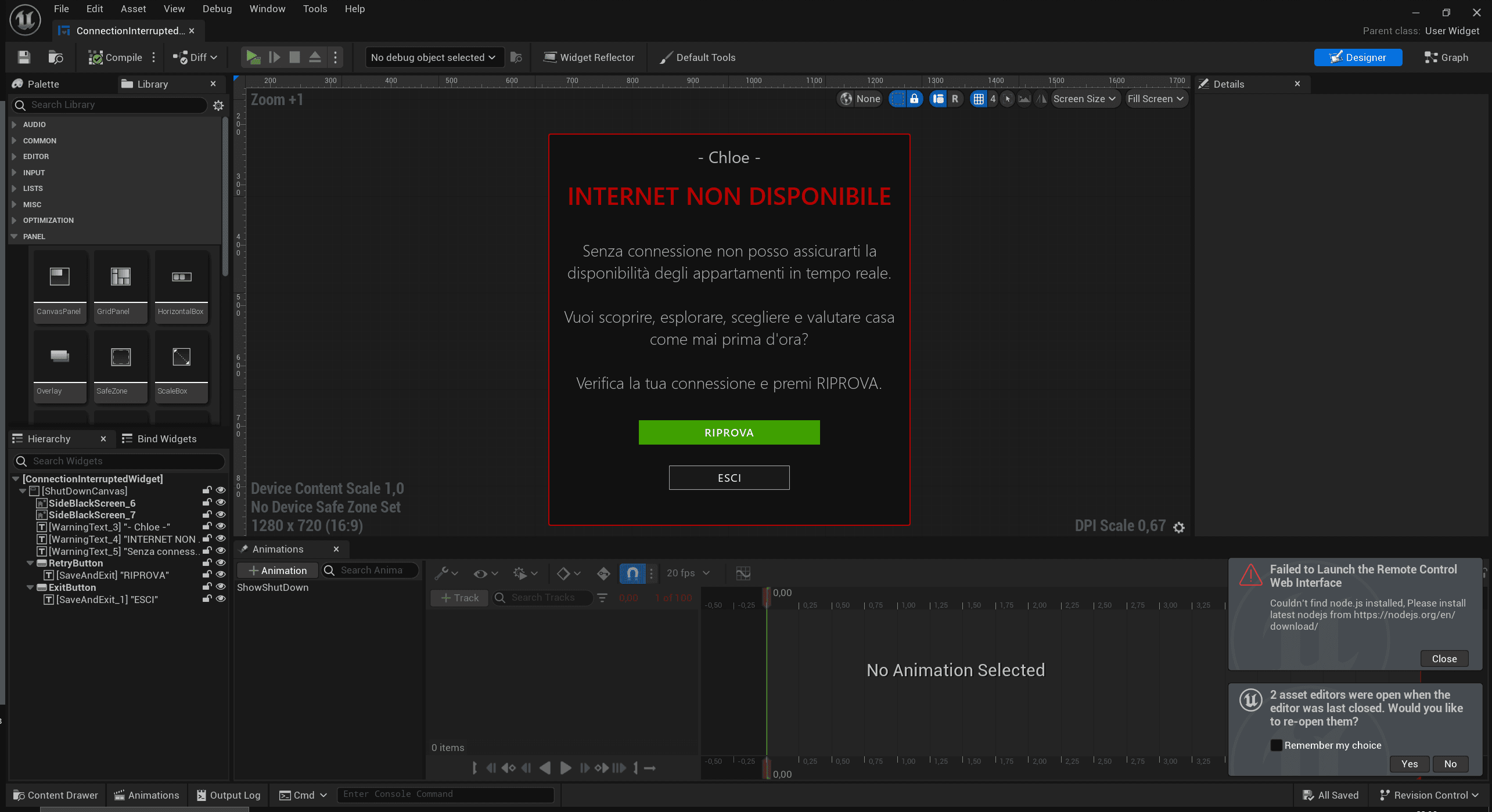Open the Widget Reflector tool
This screenshot has width=1492, height=812.
pos(589,57)
